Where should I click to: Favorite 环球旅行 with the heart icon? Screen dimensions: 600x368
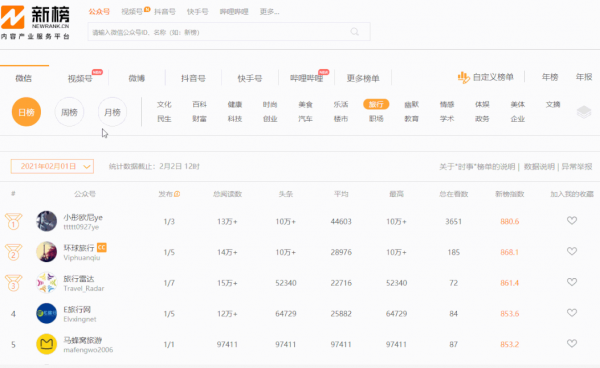tap(572, 251)
